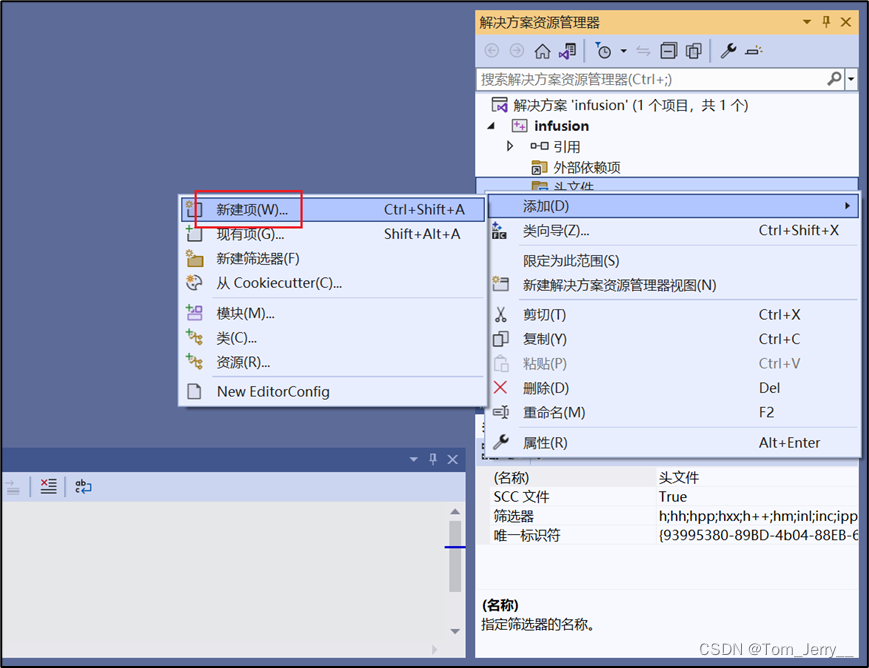Image resolution: width=869 pixels, height=668 pixels.
Task: Switch views using the Visual Studio icon
Action: (x=568, y=51)
